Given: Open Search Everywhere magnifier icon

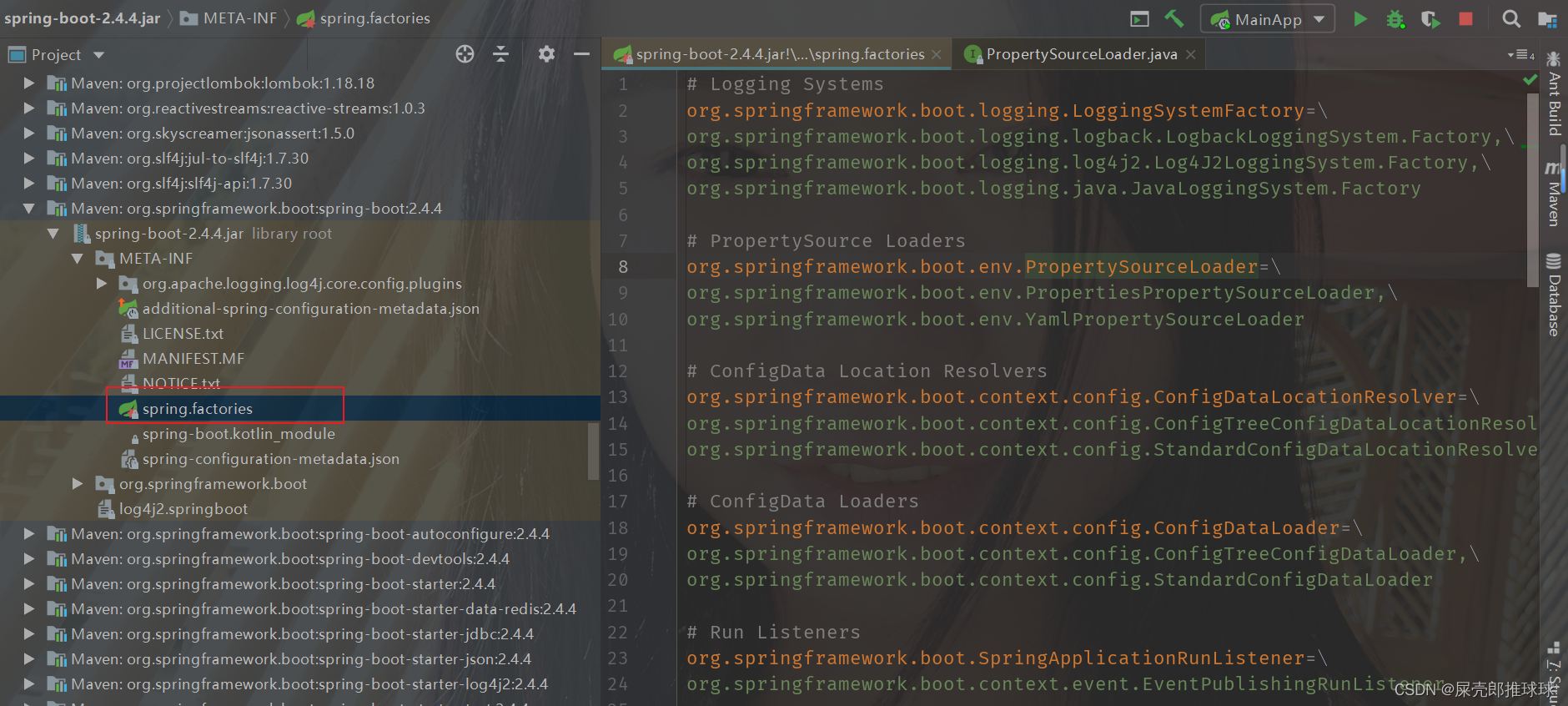Looking at the screenshot, I should pos(1511,18).
